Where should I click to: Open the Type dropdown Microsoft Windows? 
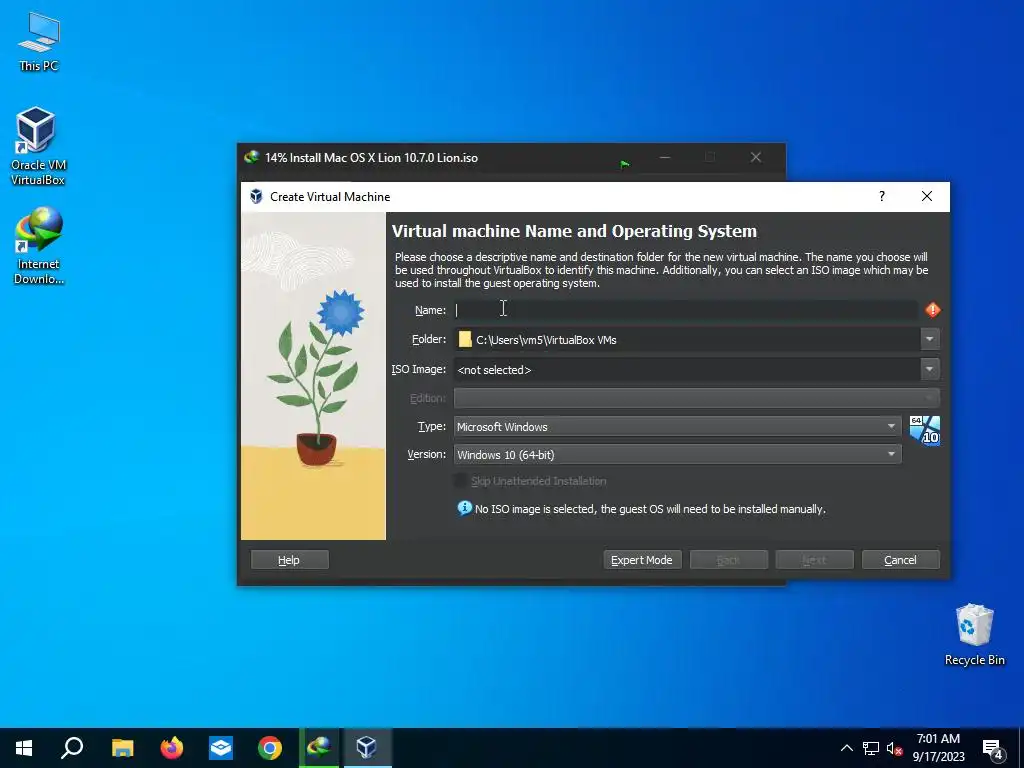[677, 426]
